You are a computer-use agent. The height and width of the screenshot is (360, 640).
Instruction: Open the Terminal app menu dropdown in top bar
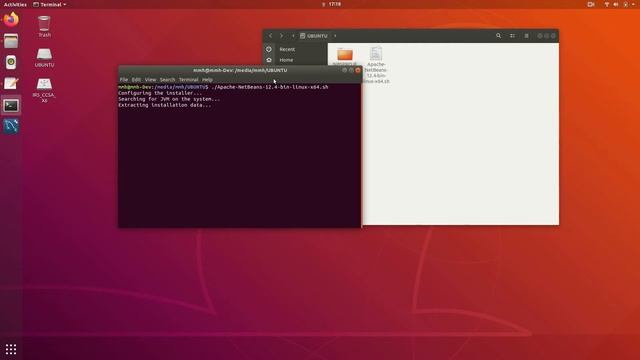[x=50, y=4]
